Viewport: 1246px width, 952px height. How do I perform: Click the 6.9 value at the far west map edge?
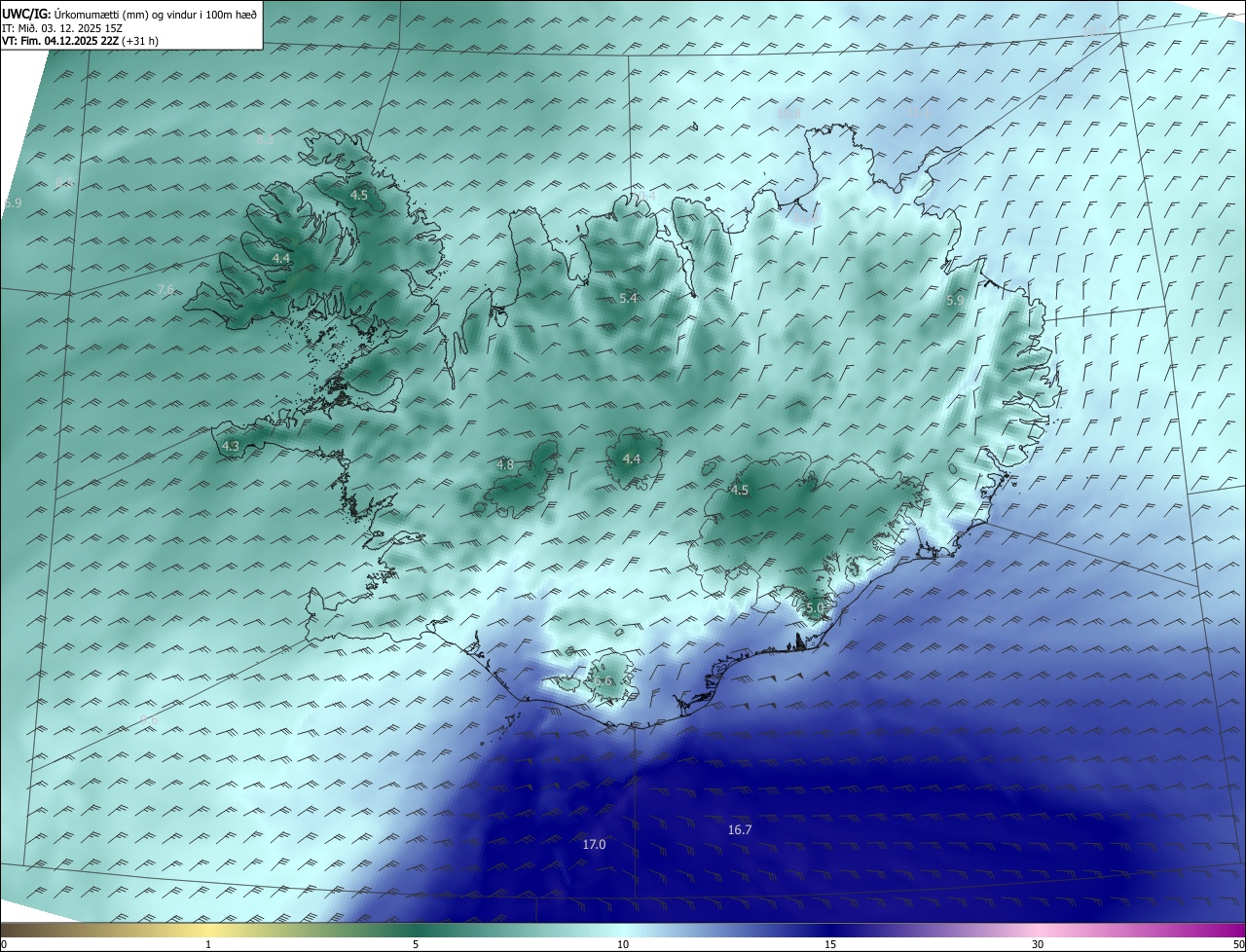(x=13, y=202)
